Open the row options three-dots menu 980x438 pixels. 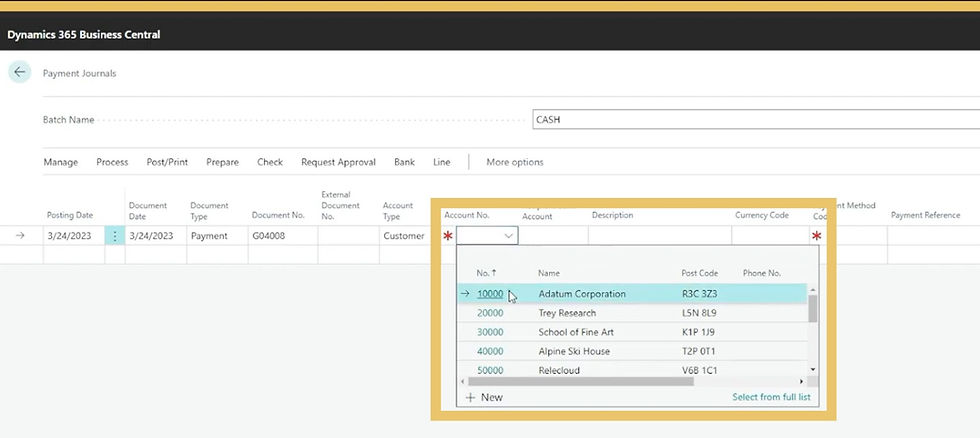pos(114,236)
